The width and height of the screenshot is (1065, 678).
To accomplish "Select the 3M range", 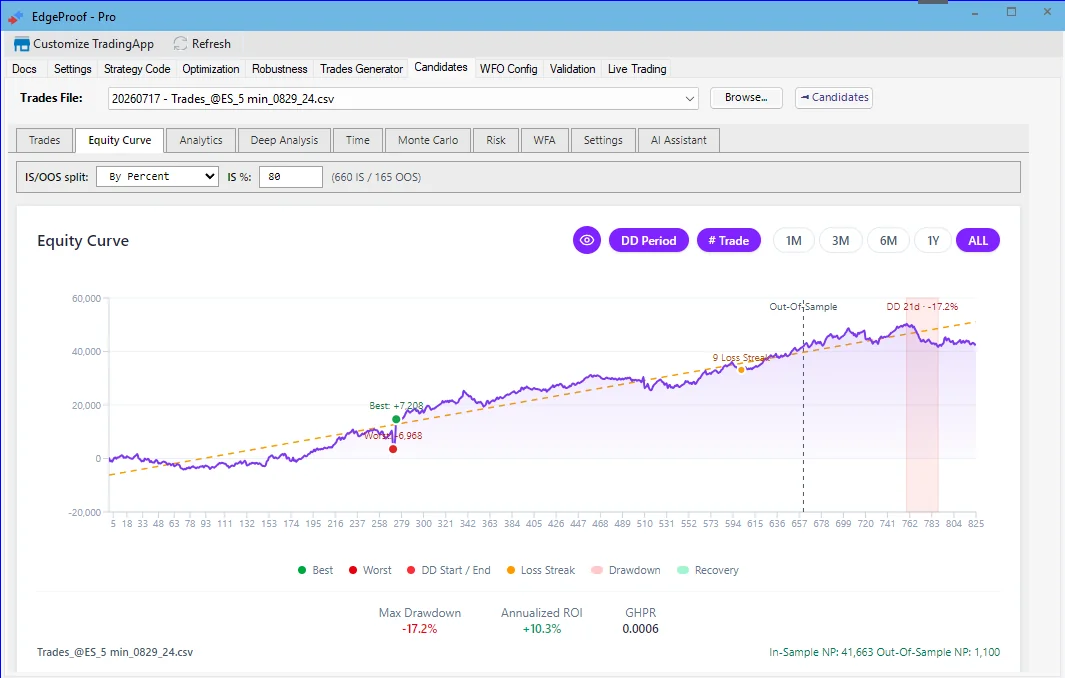I will (x=841, y=240).
